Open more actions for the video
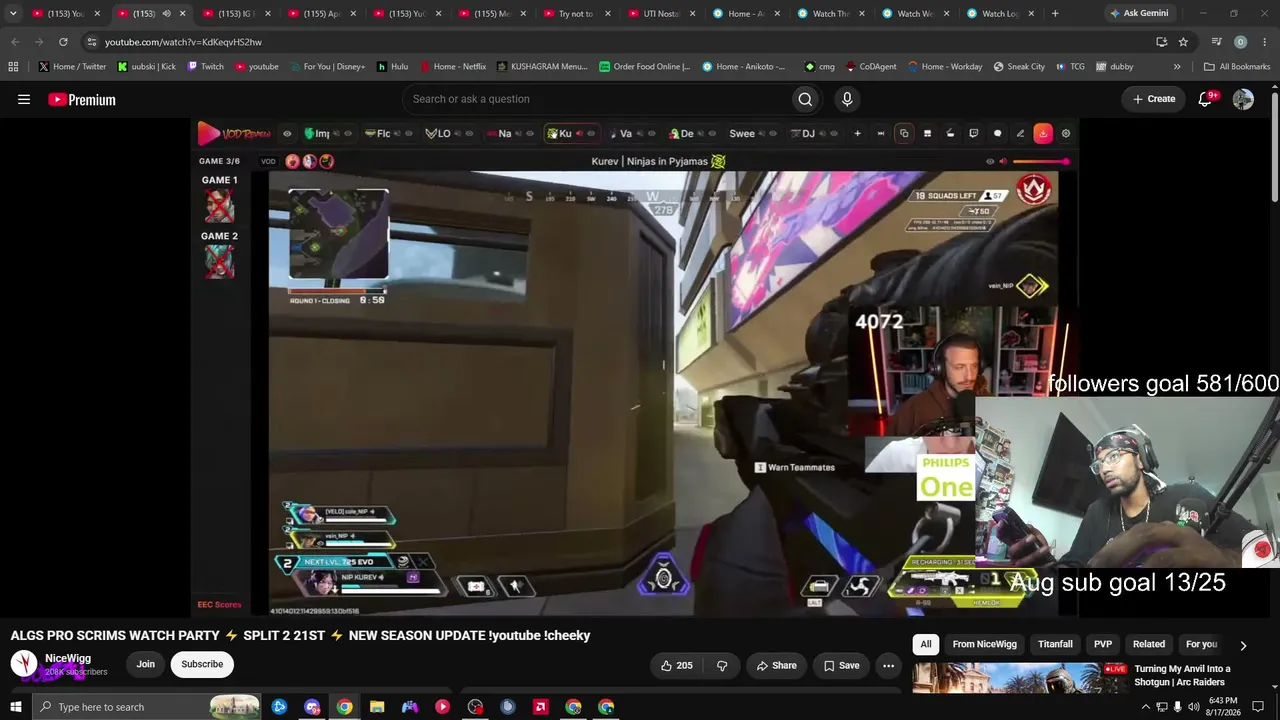 tap(888, 665)
